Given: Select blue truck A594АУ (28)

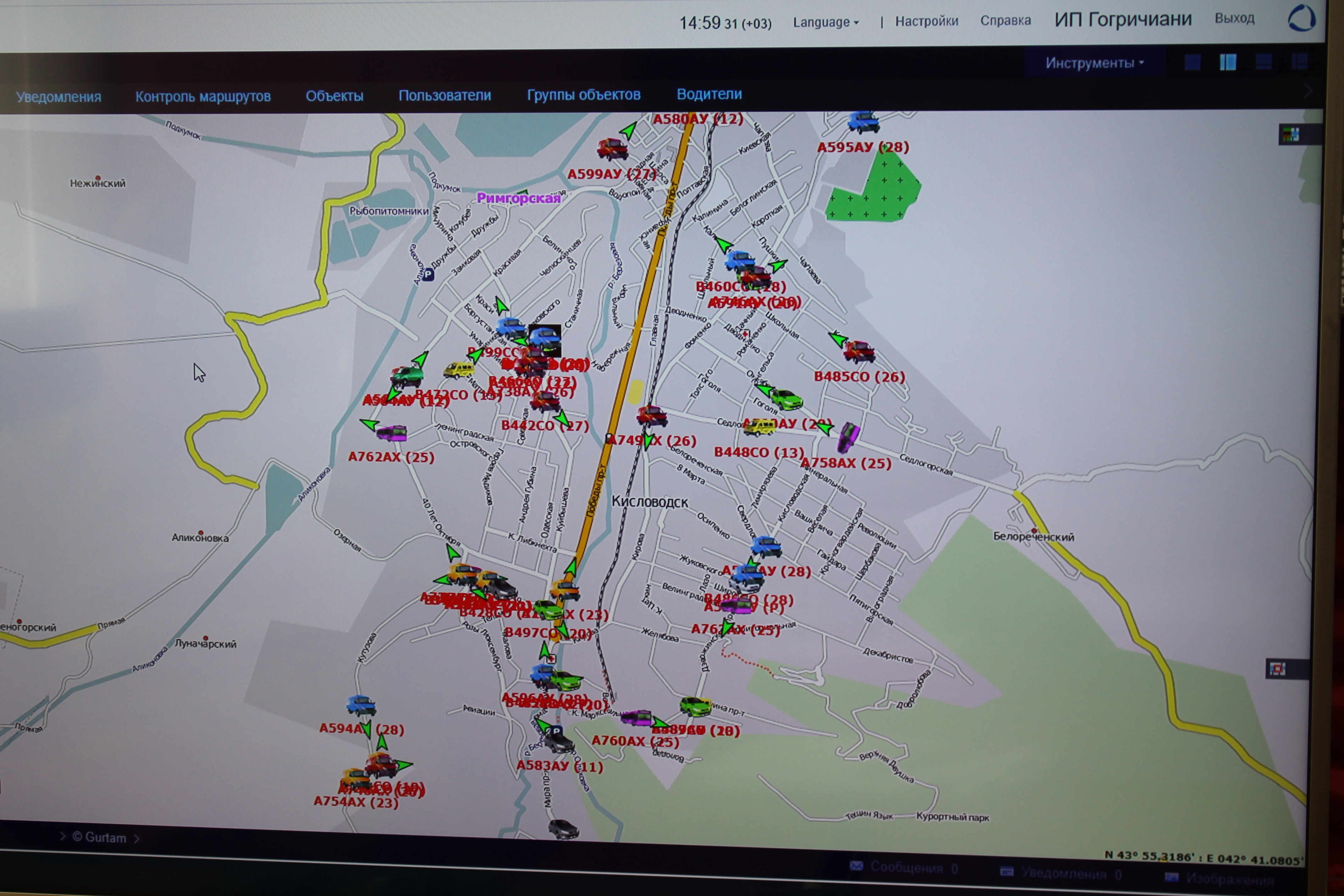Looking at the screenshot, I should tap(361, 705).
